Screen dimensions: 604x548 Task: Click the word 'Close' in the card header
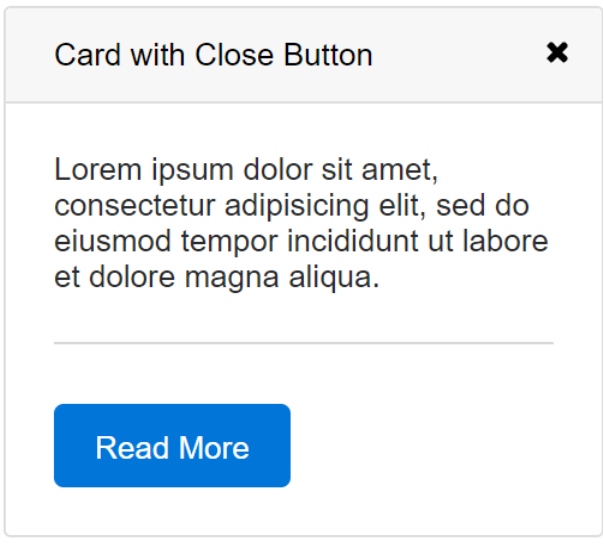234,55
